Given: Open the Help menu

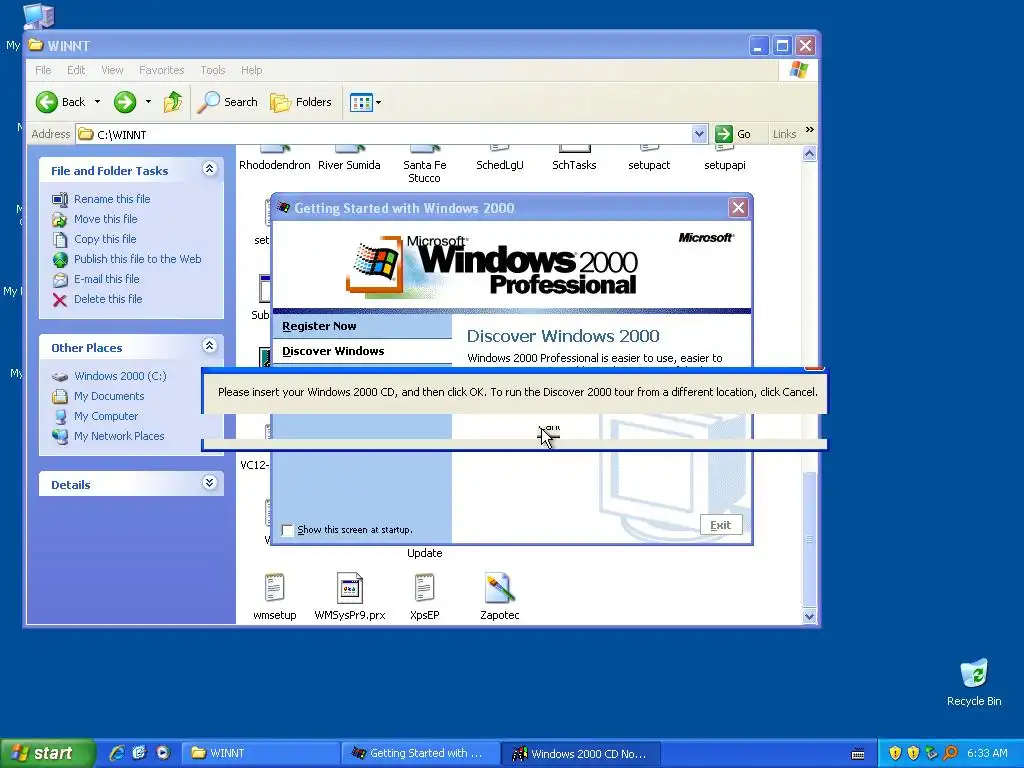Looking at the screenshot, I should (251, 70).
